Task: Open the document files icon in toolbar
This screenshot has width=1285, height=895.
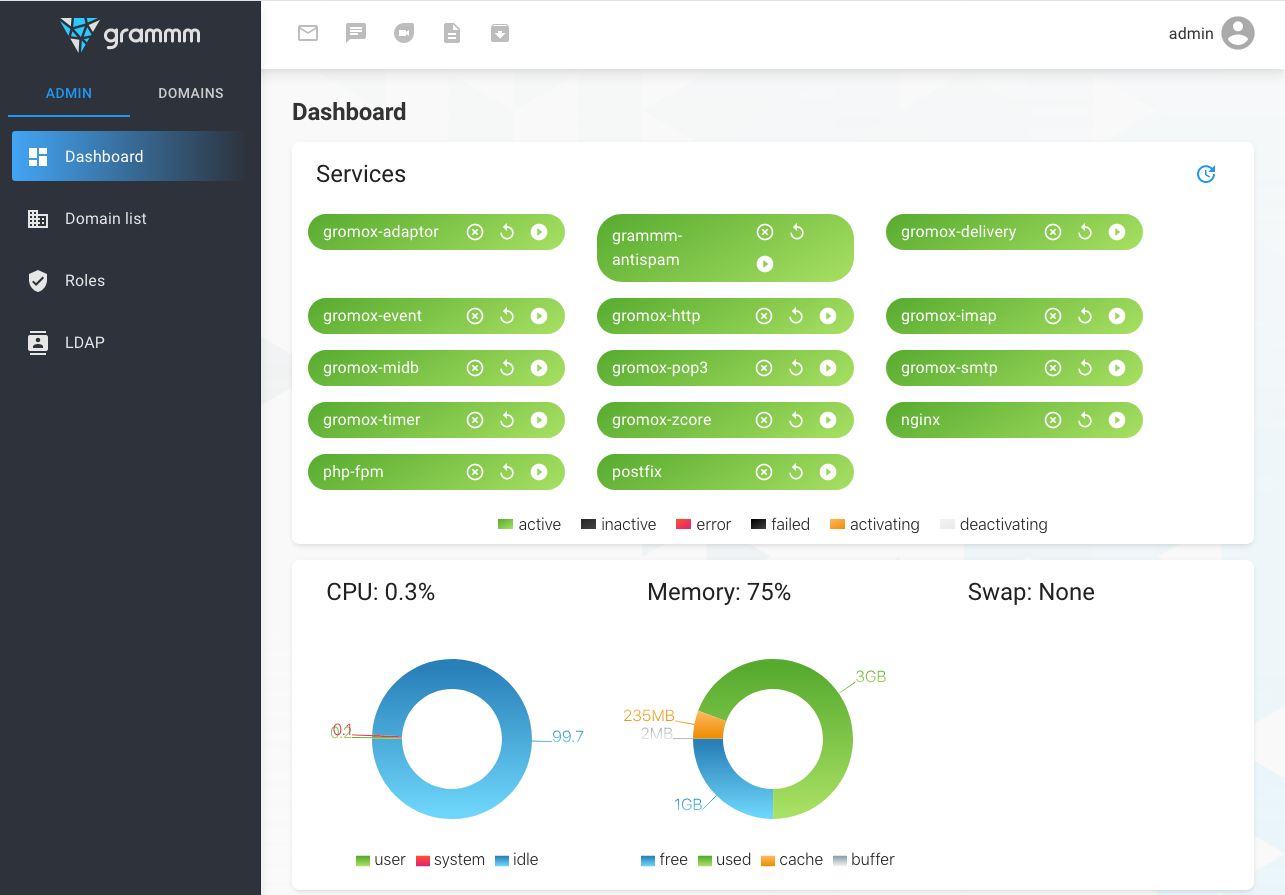Action: pyautogui.click(x=452, y=33)
